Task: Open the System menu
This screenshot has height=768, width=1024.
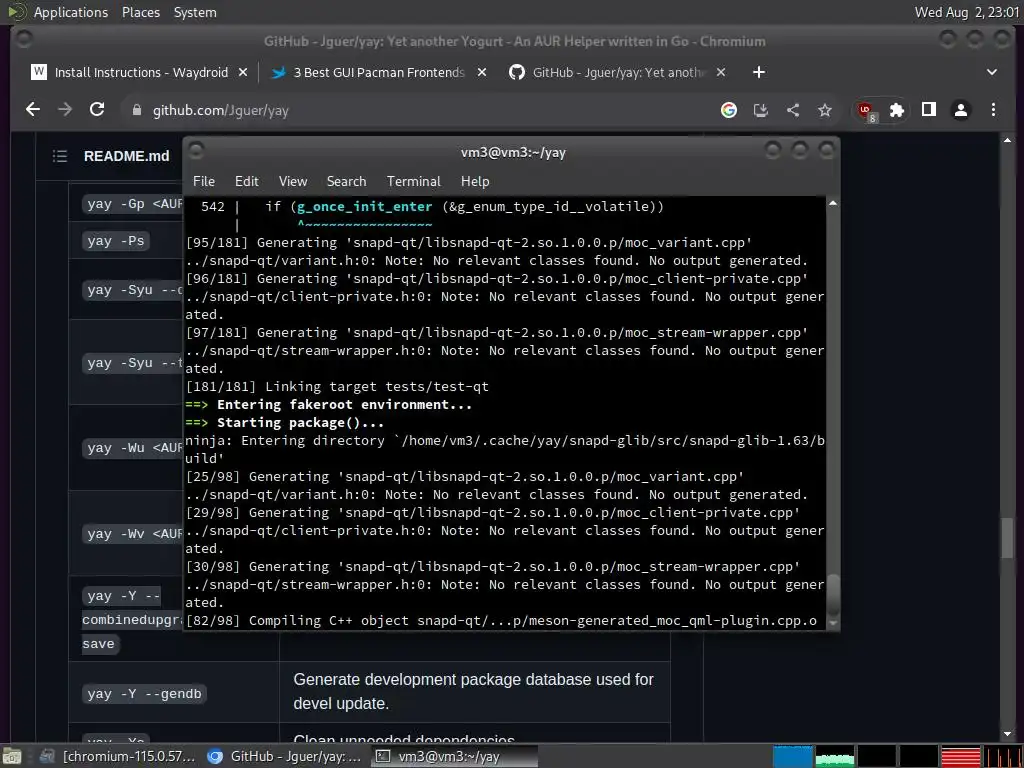Action: 195,12
